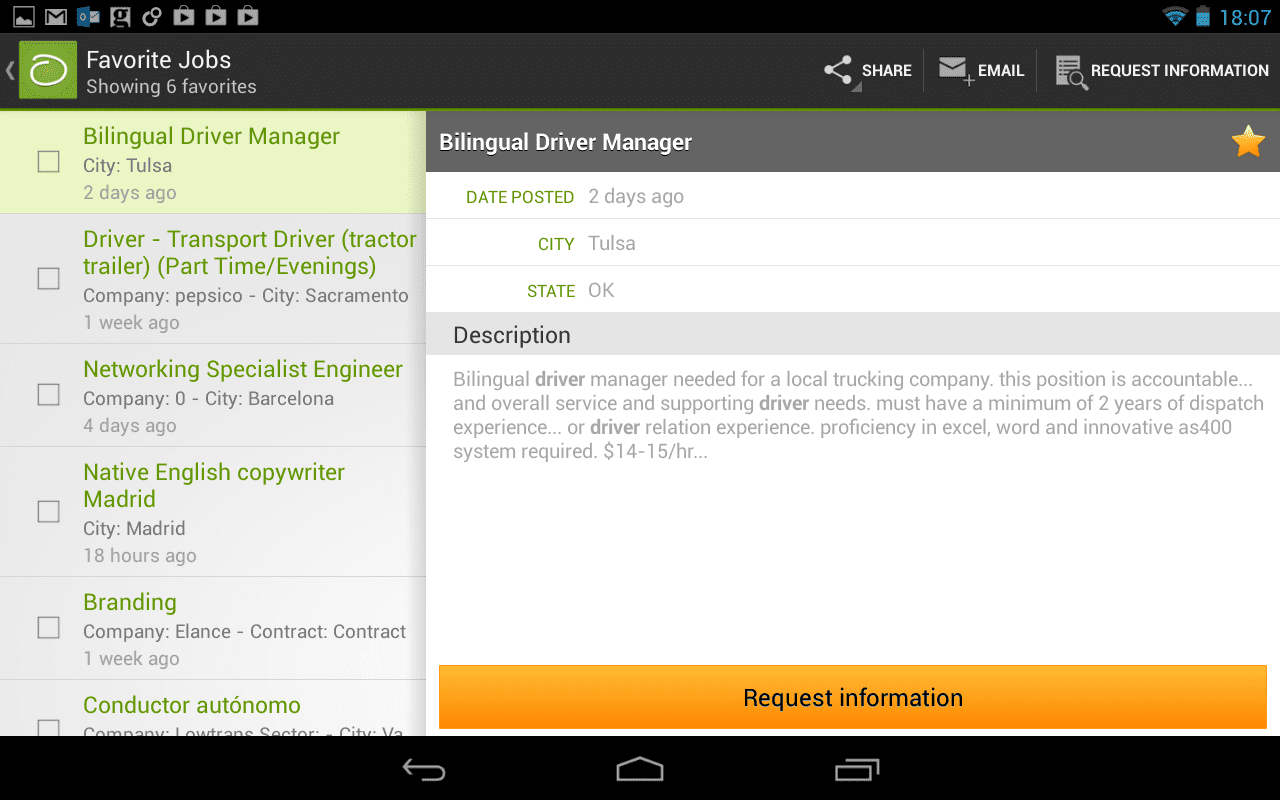Unfavorite the job using the star toggle
The image size is (1280, 800).
[x=1248, y=141]
